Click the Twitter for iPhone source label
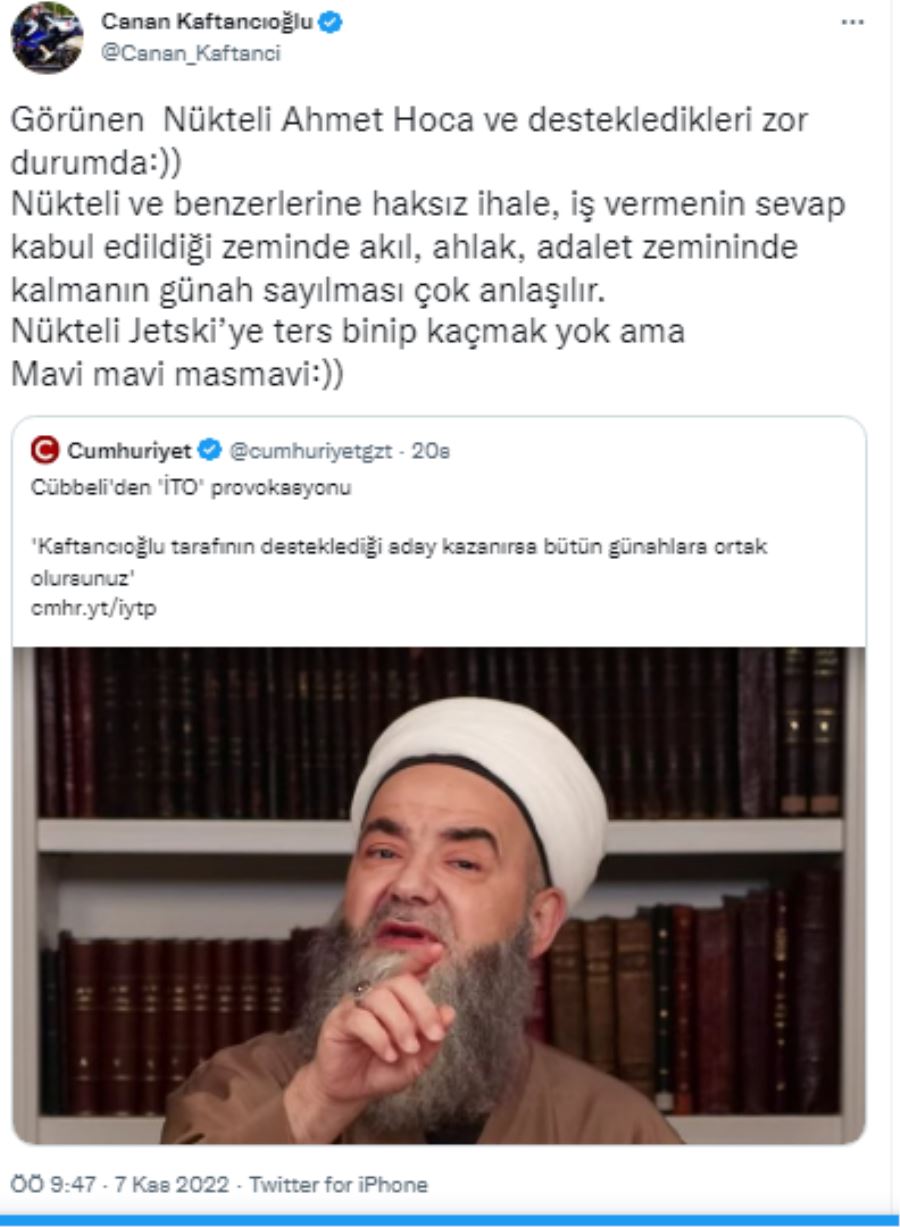Viewport: 900px width, 1227px height. click(338, 1185)
